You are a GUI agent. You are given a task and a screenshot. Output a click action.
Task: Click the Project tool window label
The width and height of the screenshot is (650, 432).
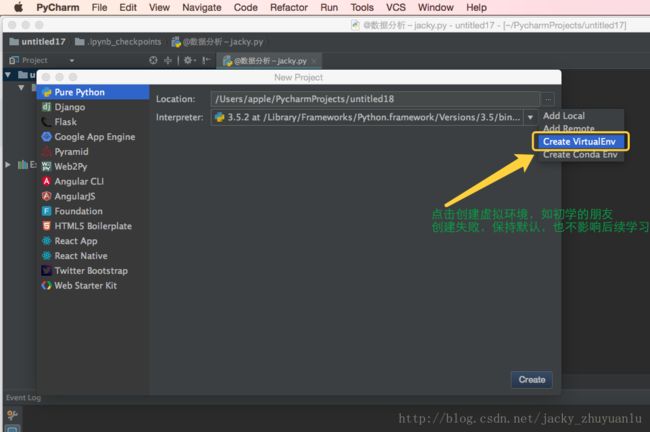[x=35, y=61]
